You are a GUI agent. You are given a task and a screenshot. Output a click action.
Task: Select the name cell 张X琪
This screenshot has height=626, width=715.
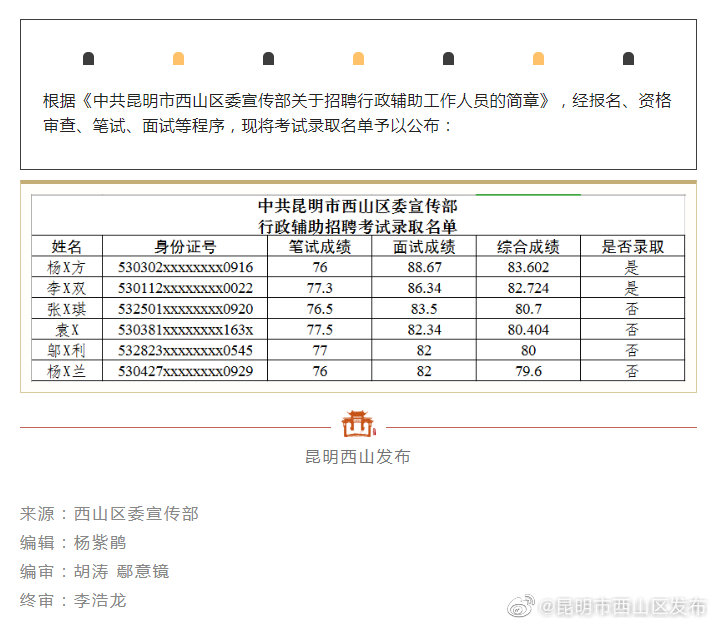[67, 309]
